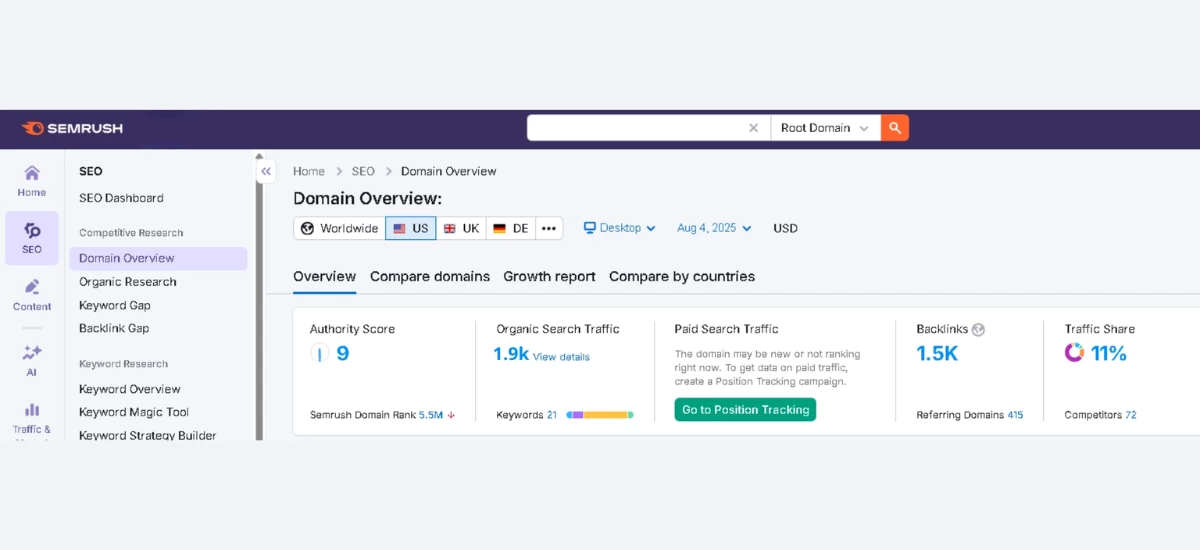
Task: Open Home from the left icon rail
Action: (32, 181)
